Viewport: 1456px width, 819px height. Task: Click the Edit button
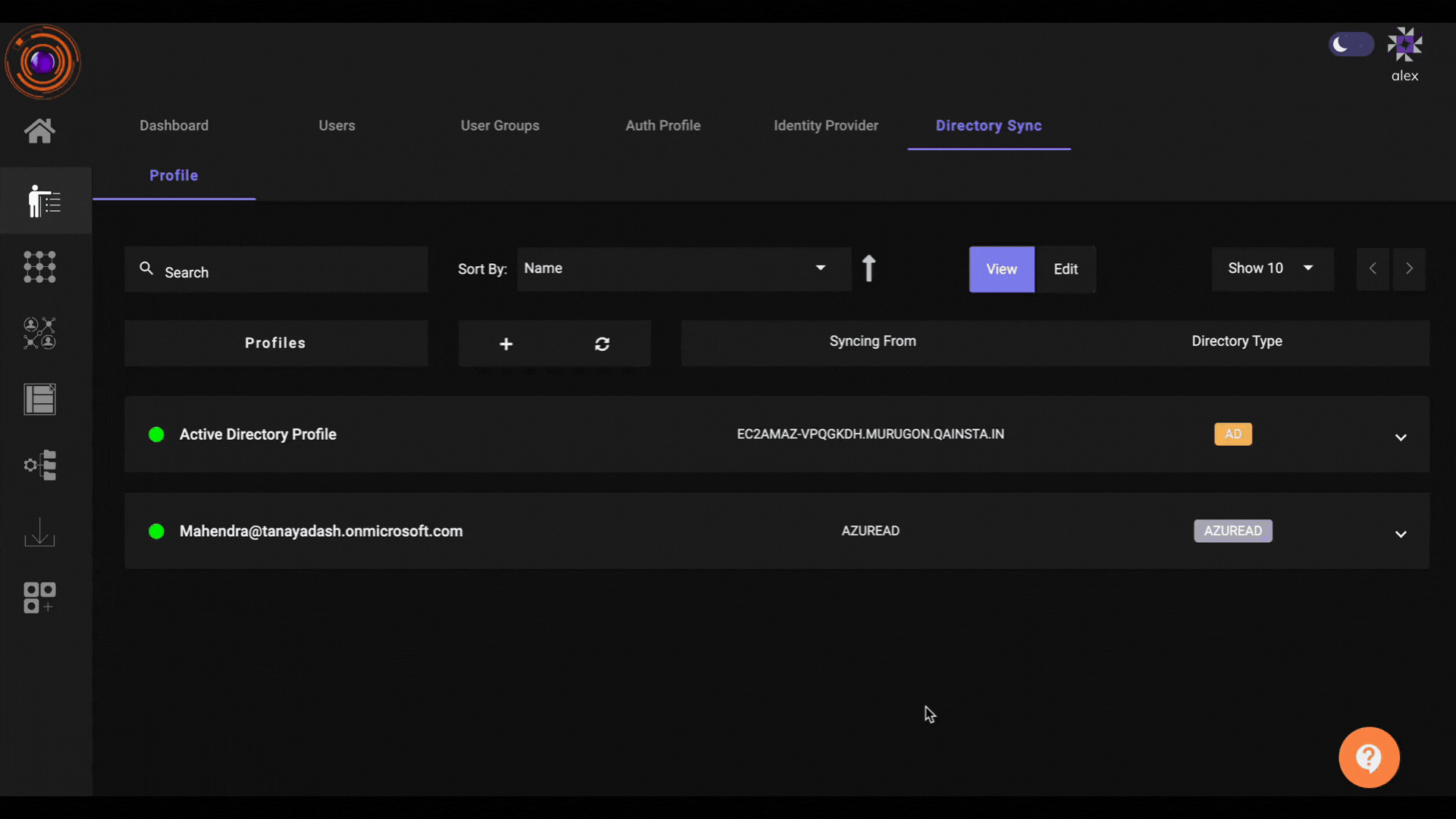coord(1065,268)
